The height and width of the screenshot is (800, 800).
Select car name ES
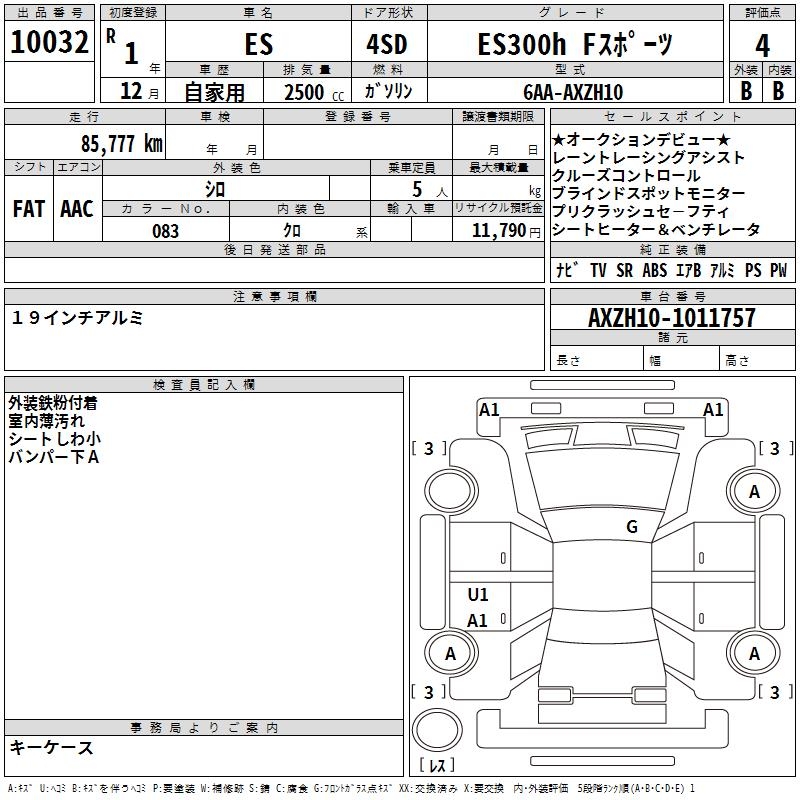point(259,44)
